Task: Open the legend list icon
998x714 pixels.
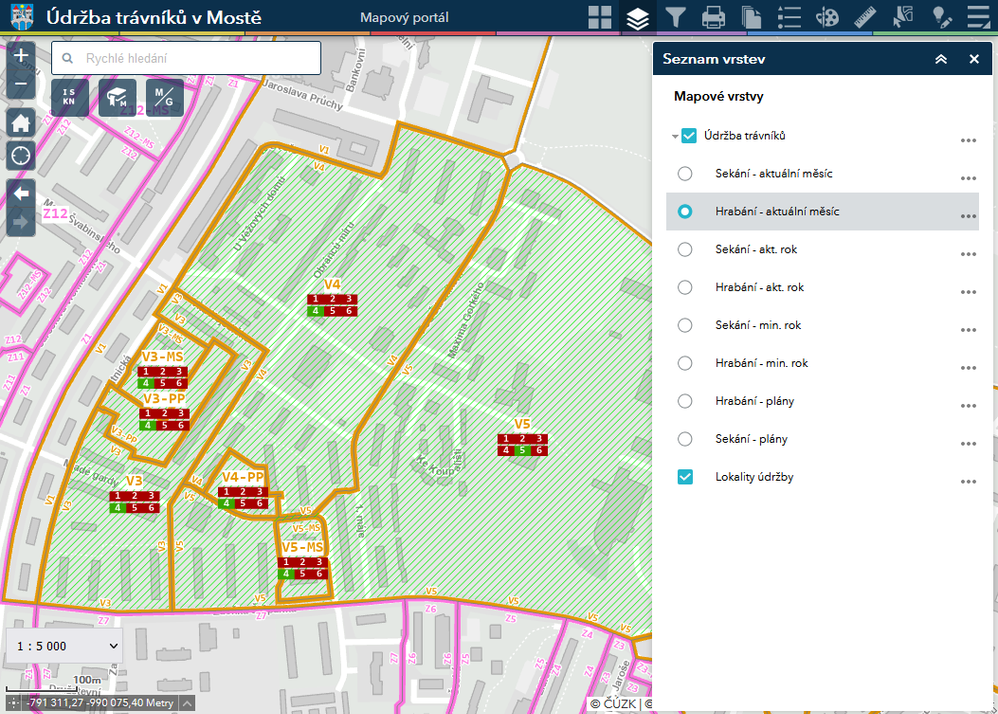Action: 790,17
